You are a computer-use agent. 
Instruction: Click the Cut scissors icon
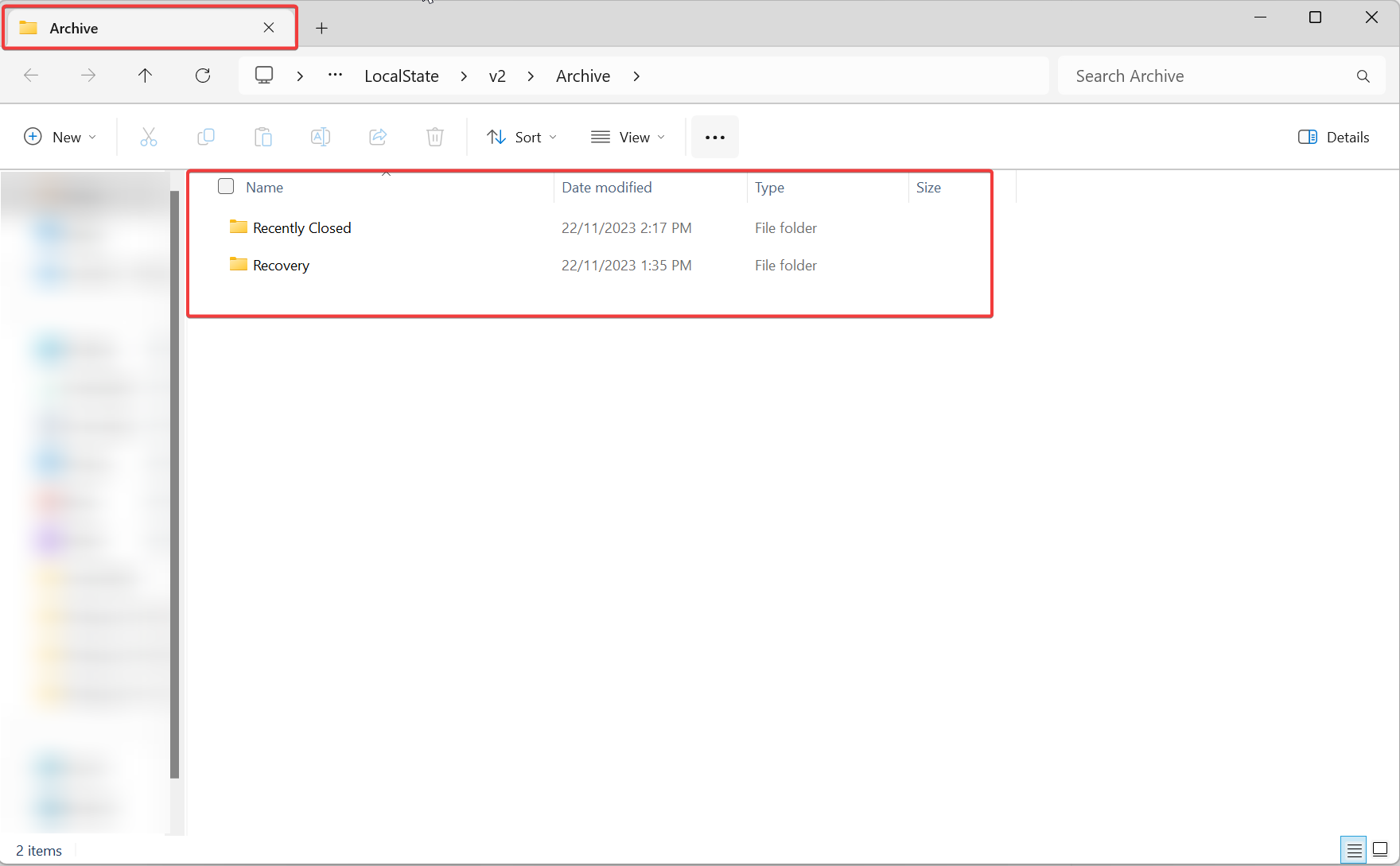(149, 137)
